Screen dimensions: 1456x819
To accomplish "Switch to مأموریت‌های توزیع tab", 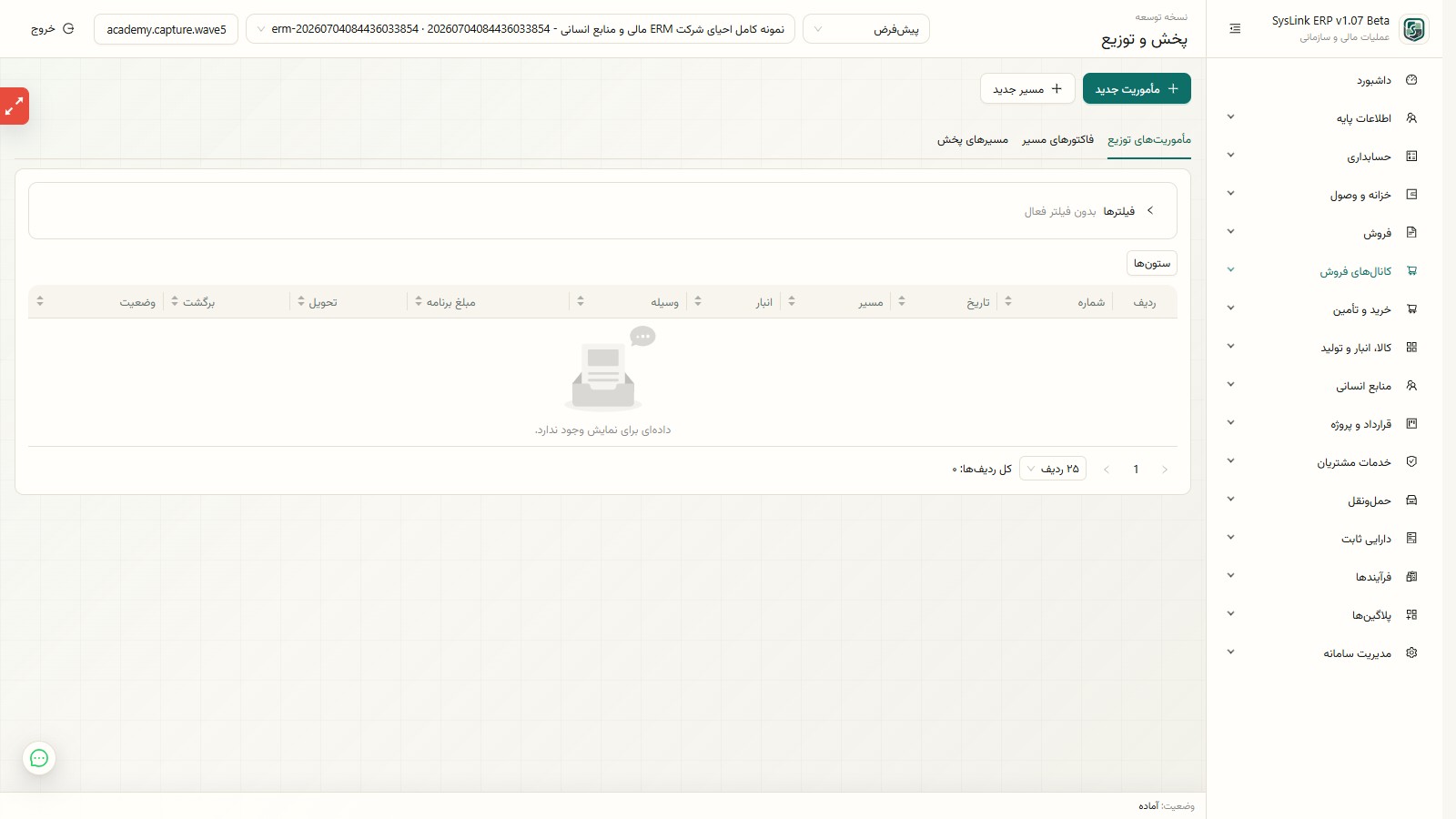I will (x=1149, y=140).
